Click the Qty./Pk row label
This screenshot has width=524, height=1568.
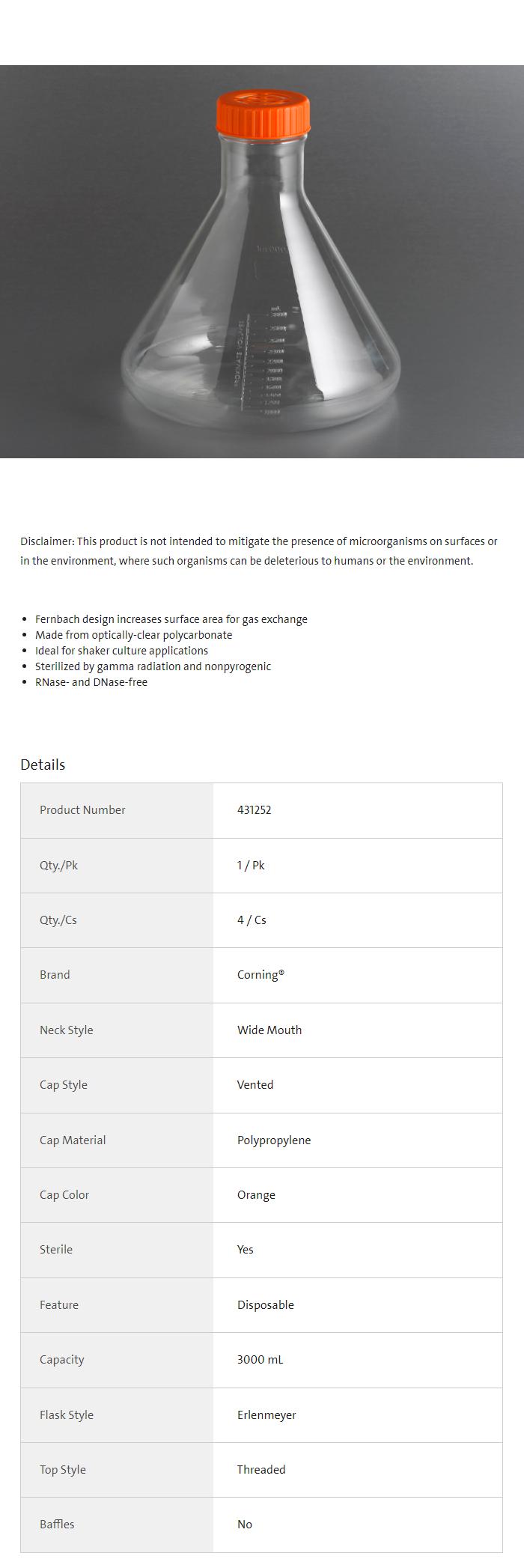(58, 866)
